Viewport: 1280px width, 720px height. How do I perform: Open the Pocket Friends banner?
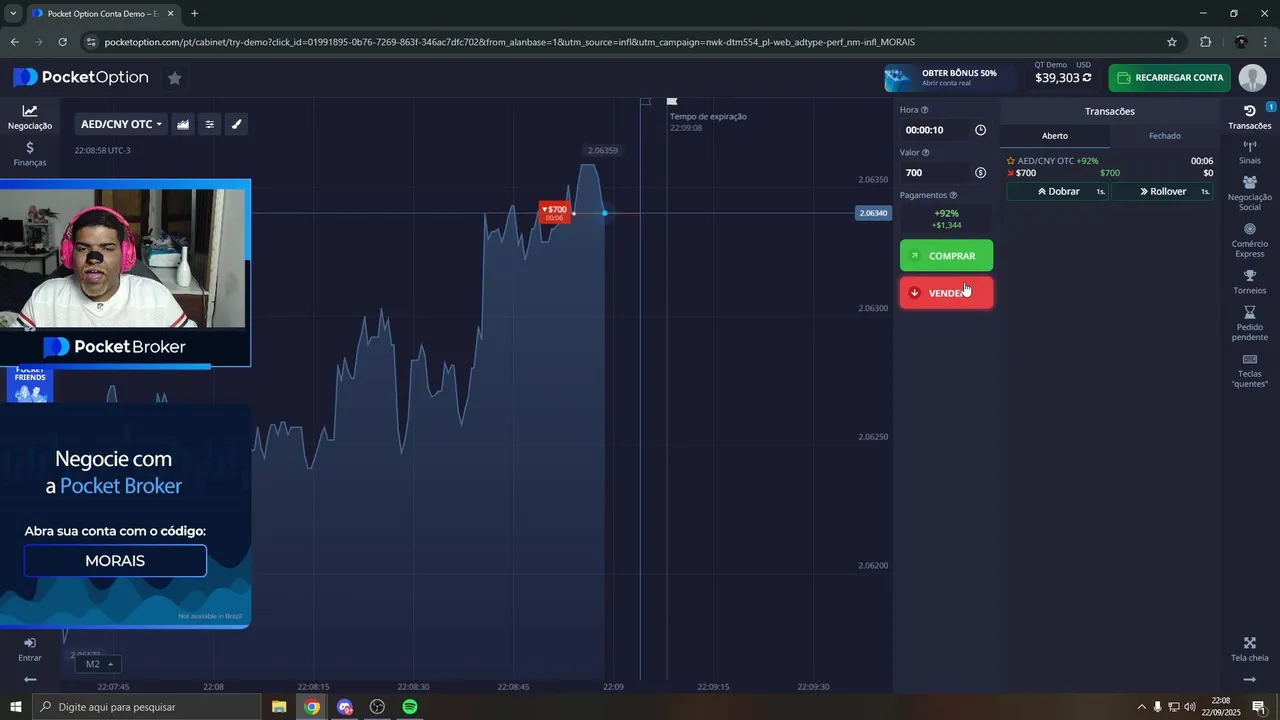tap(30, 384)
